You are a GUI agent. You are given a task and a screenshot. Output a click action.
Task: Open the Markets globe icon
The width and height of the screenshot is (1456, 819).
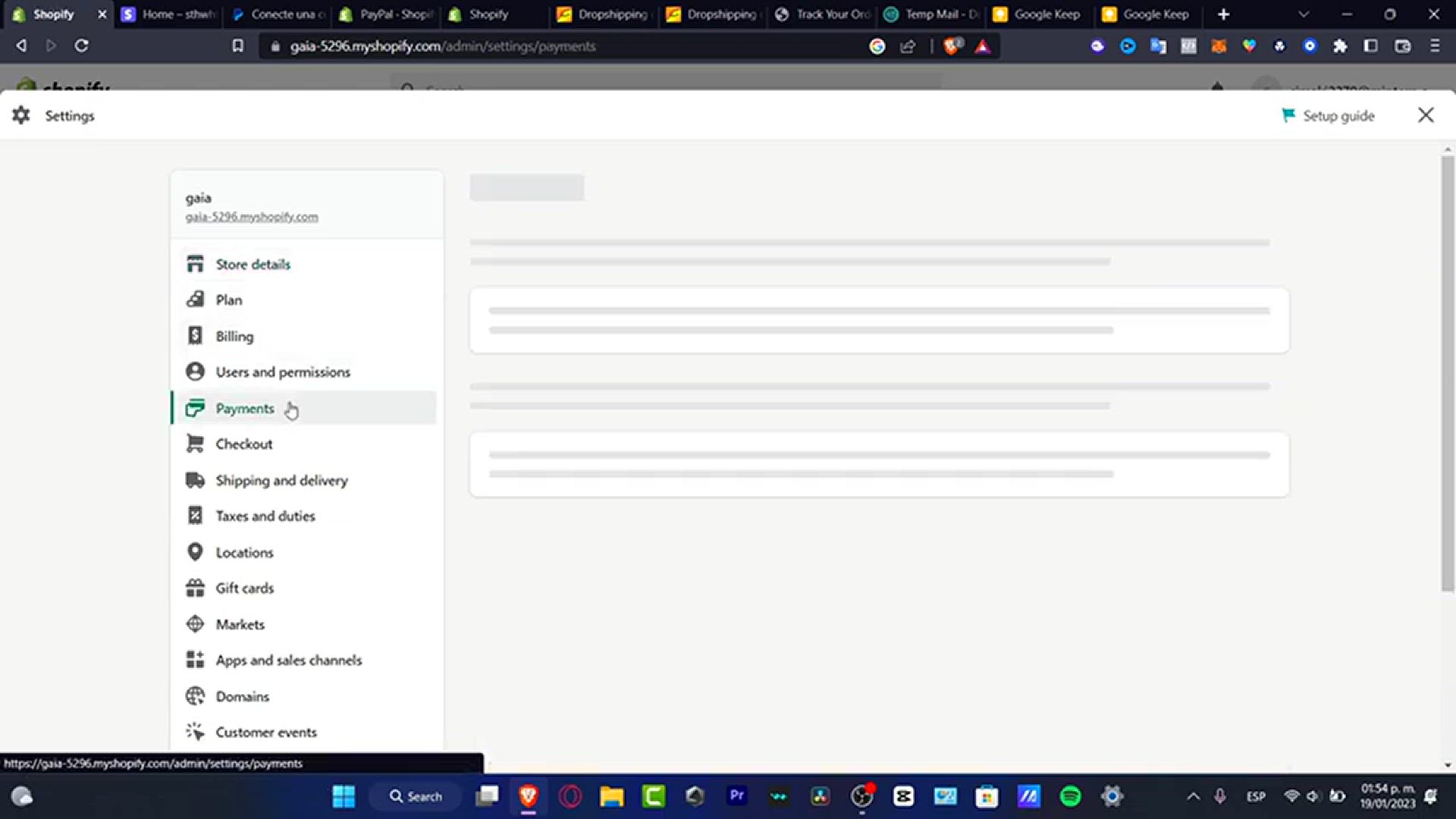click(x=195, y=624)
